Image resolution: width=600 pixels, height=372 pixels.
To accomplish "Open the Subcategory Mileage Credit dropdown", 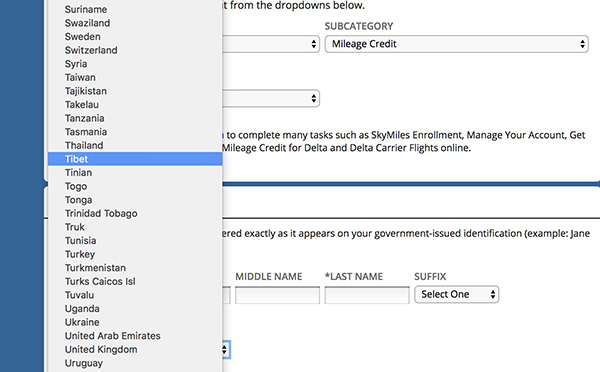I will click(457, 44).
